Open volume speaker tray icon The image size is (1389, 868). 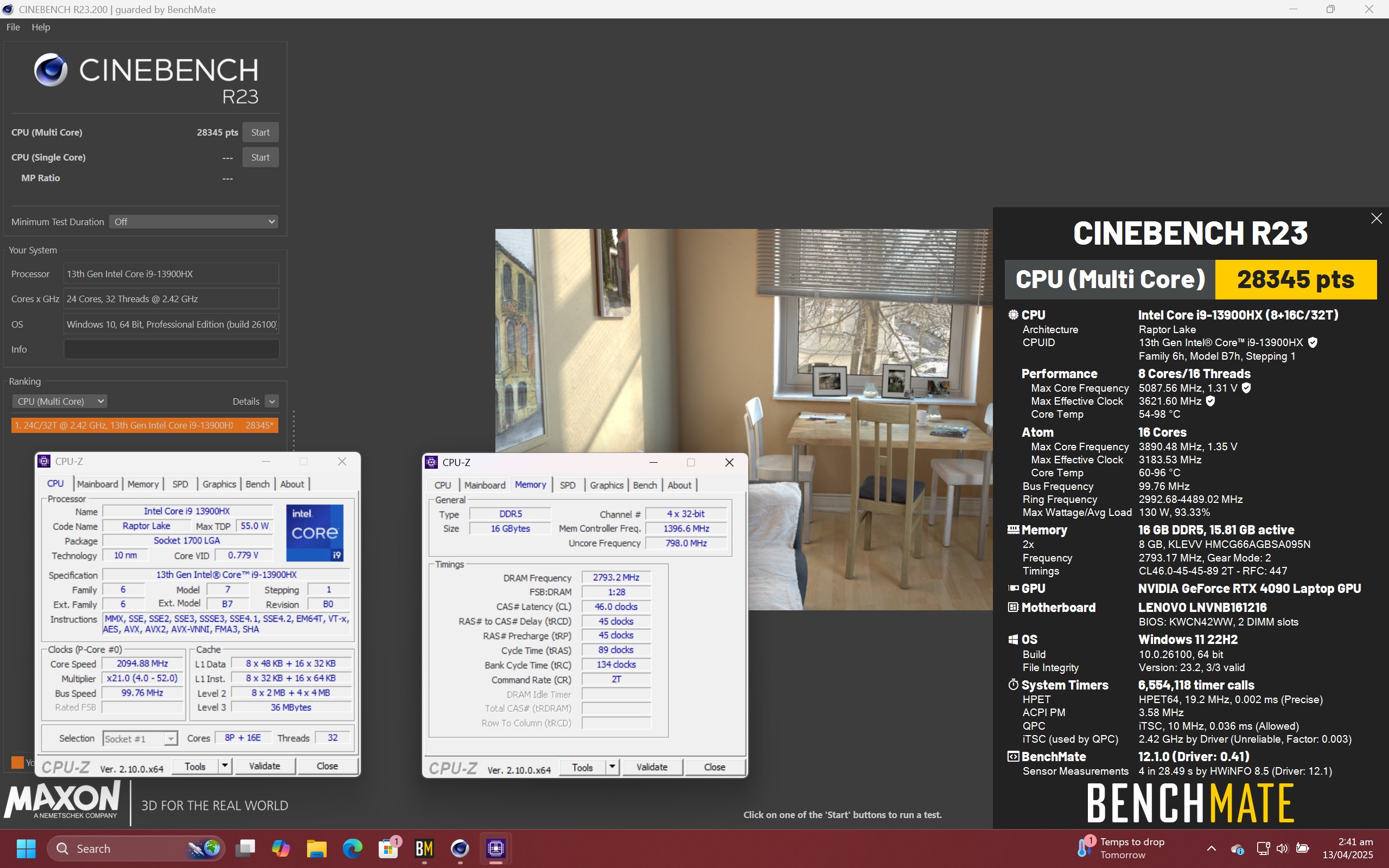click(x=1282, y=848)
